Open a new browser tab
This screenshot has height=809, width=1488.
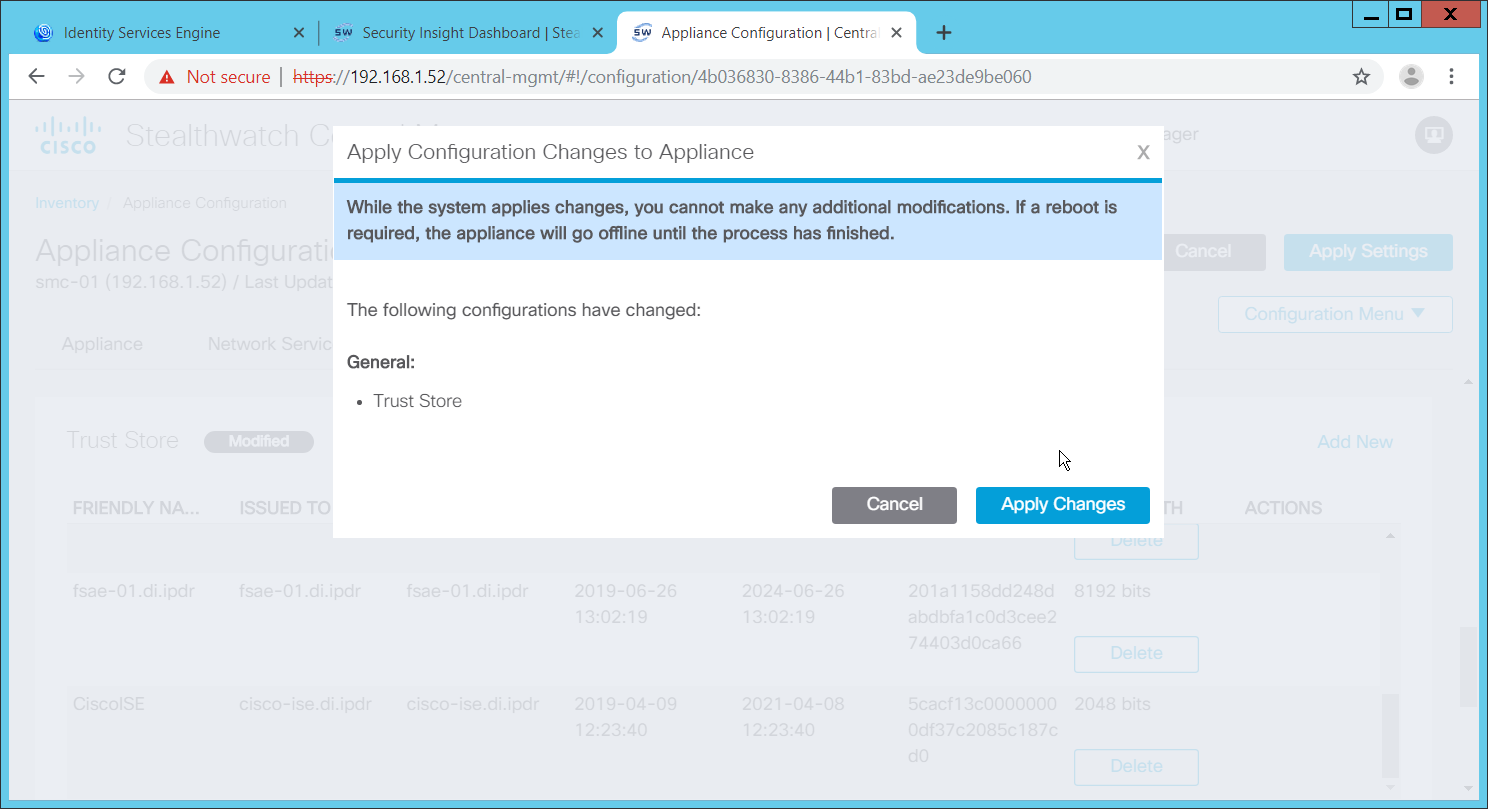(x=943, y=33)
